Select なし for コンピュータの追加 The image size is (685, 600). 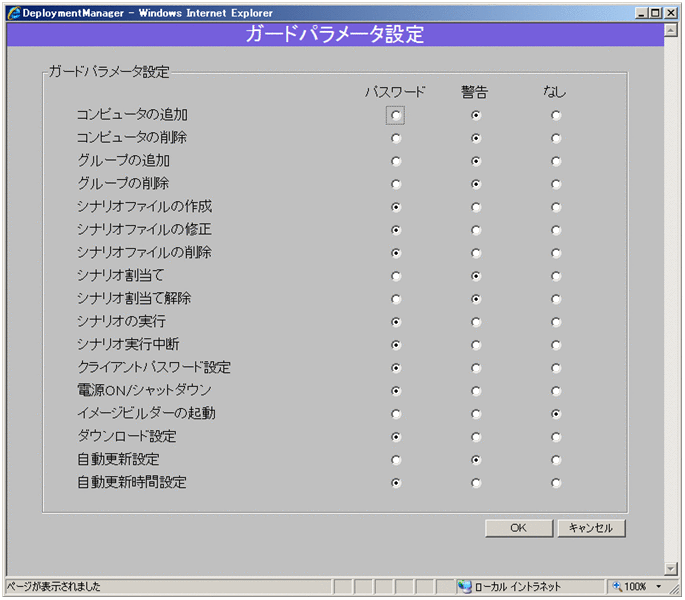click(556, 115)
